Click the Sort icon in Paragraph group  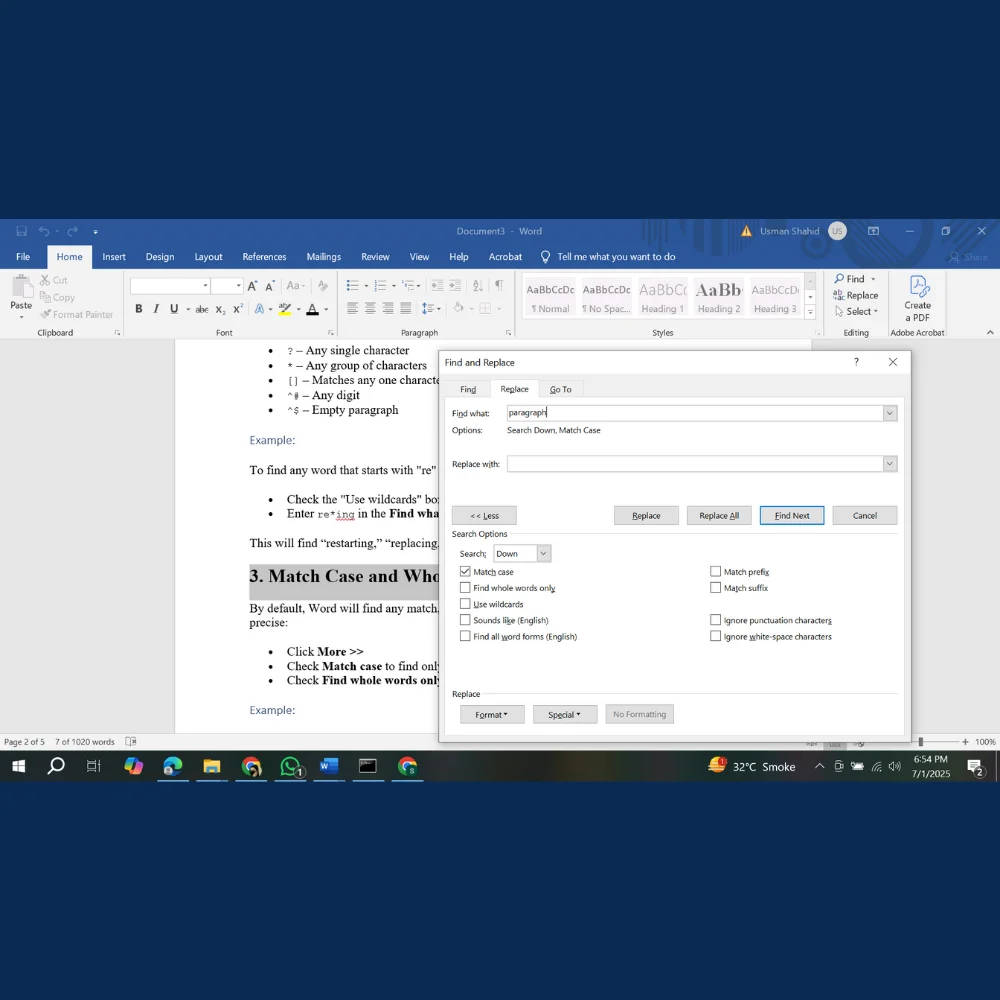point(478,286)
